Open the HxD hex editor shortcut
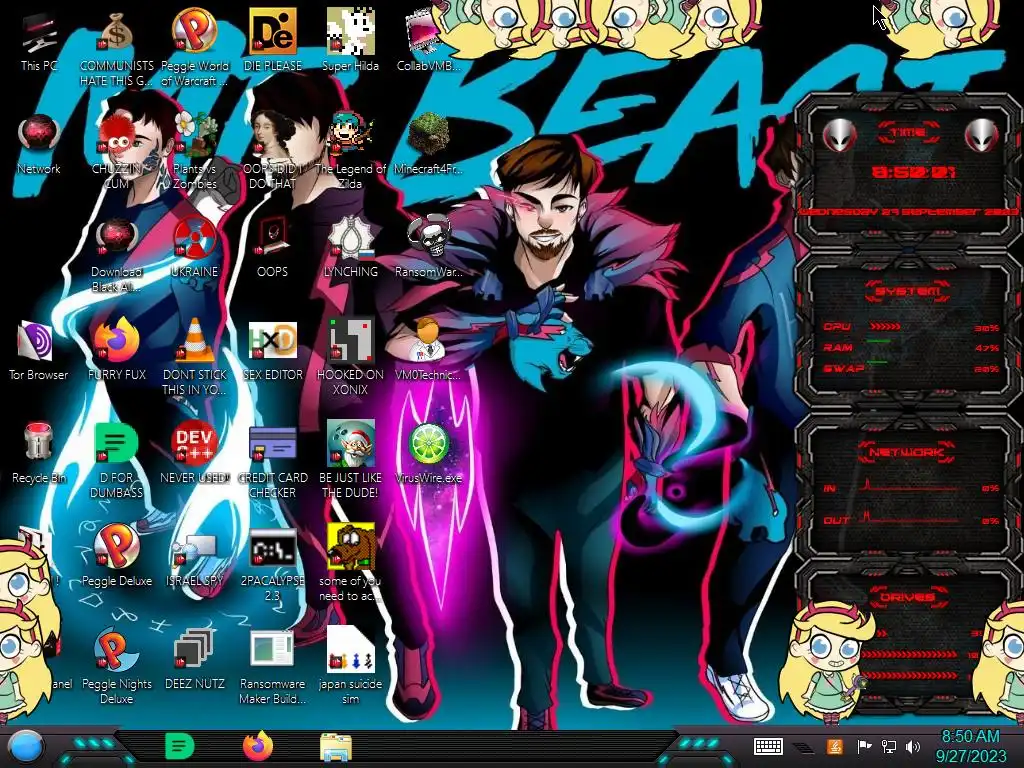The image size is (1024, 768). tap(272, 351)
